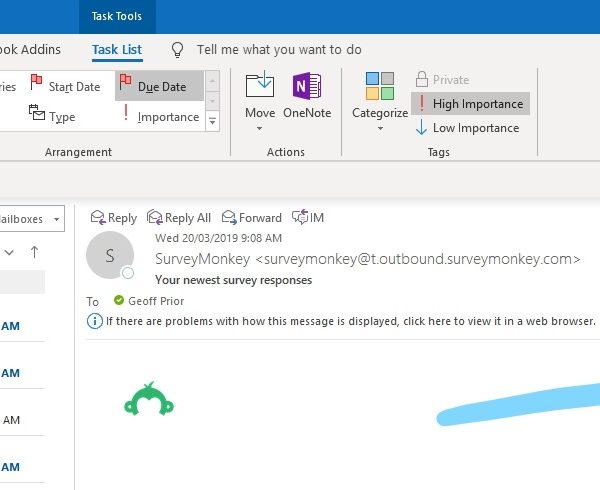Open the Move dropdown arrow
Viewport: 600px width, 490px height.
(x=259, y=128)
